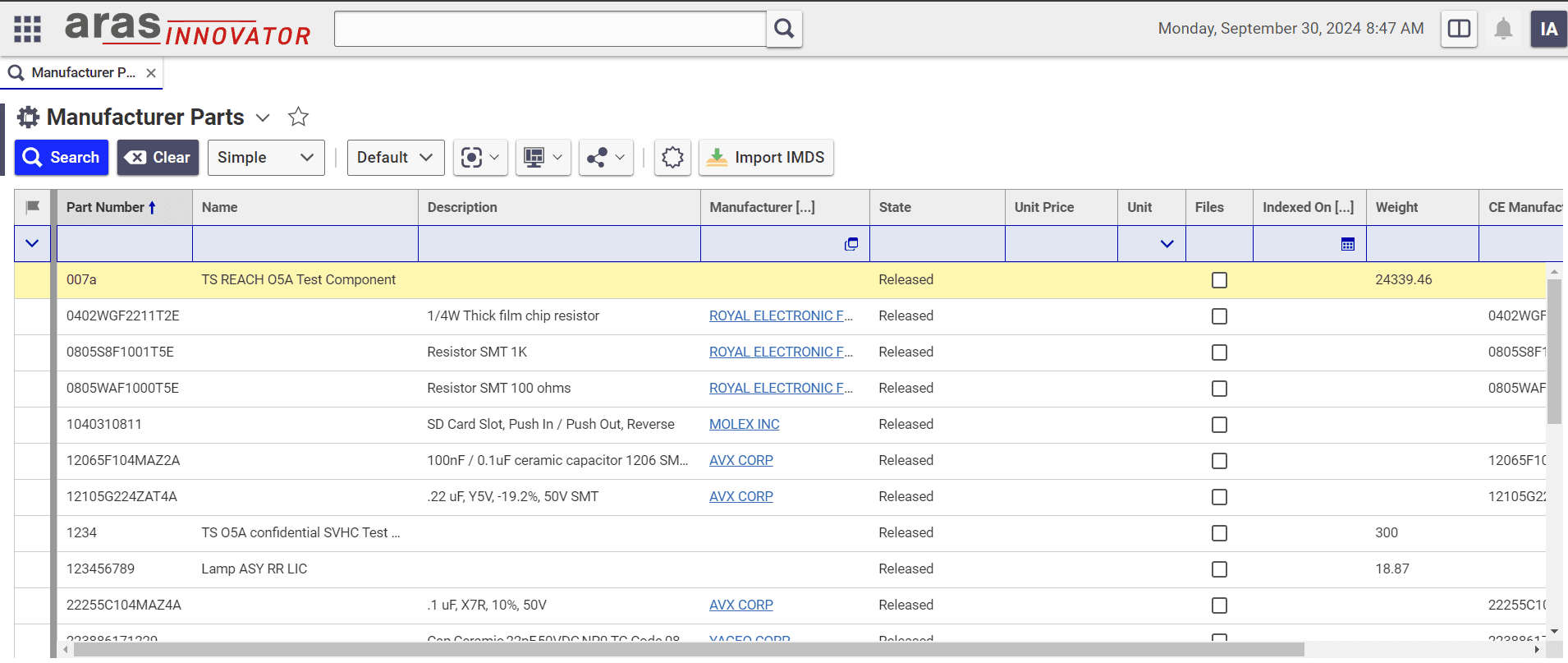This screenshot has width=1568, height=663.
Task: Toggle the split view layout icon
Action: pyautogui.click(x=1459, y=29)
